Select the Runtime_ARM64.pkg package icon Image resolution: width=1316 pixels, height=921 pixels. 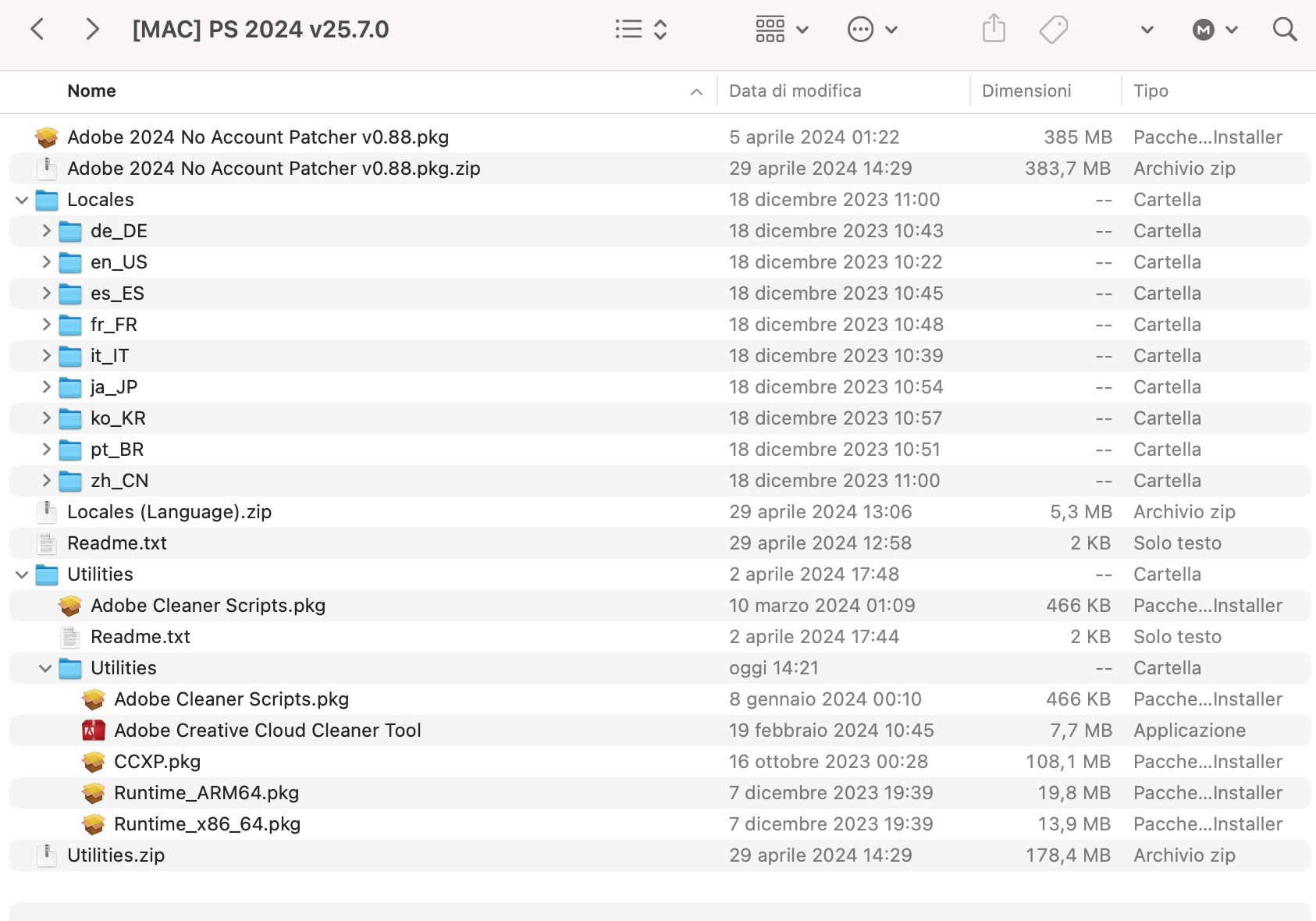[x=94, y=793]
